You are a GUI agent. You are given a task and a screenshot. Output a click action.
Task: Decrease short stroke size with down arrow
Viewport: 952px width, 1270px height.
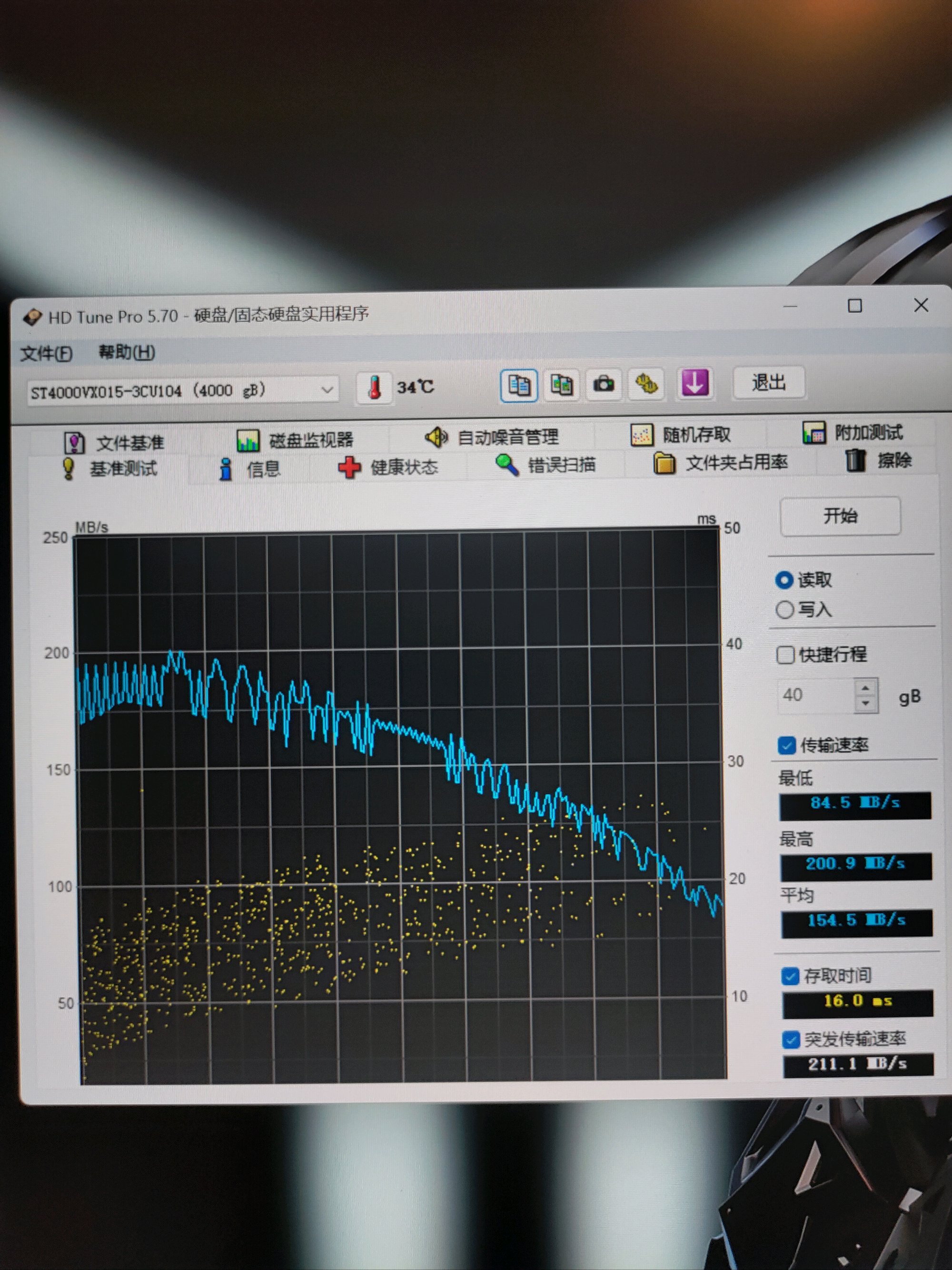866,704
